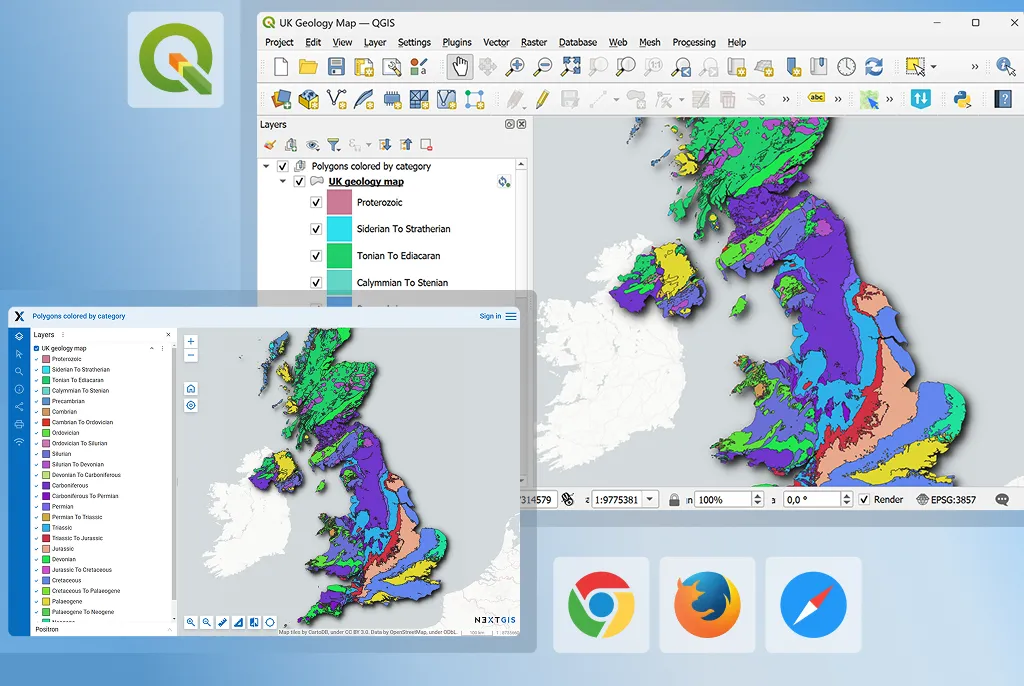Click the search icon in web map sidebar
Screen dimensions: 1024x686
coord(19,371)
